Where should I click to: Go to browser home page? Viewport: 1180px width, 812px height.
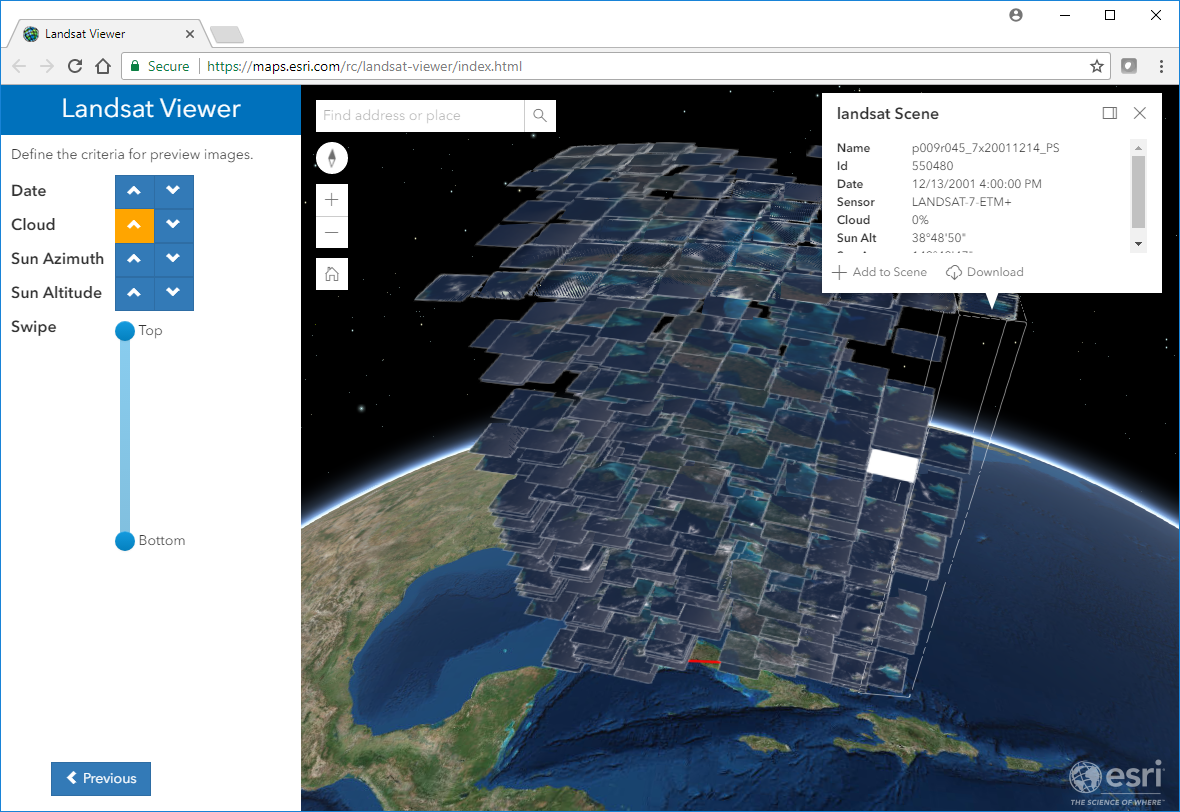tap(103, 66)
